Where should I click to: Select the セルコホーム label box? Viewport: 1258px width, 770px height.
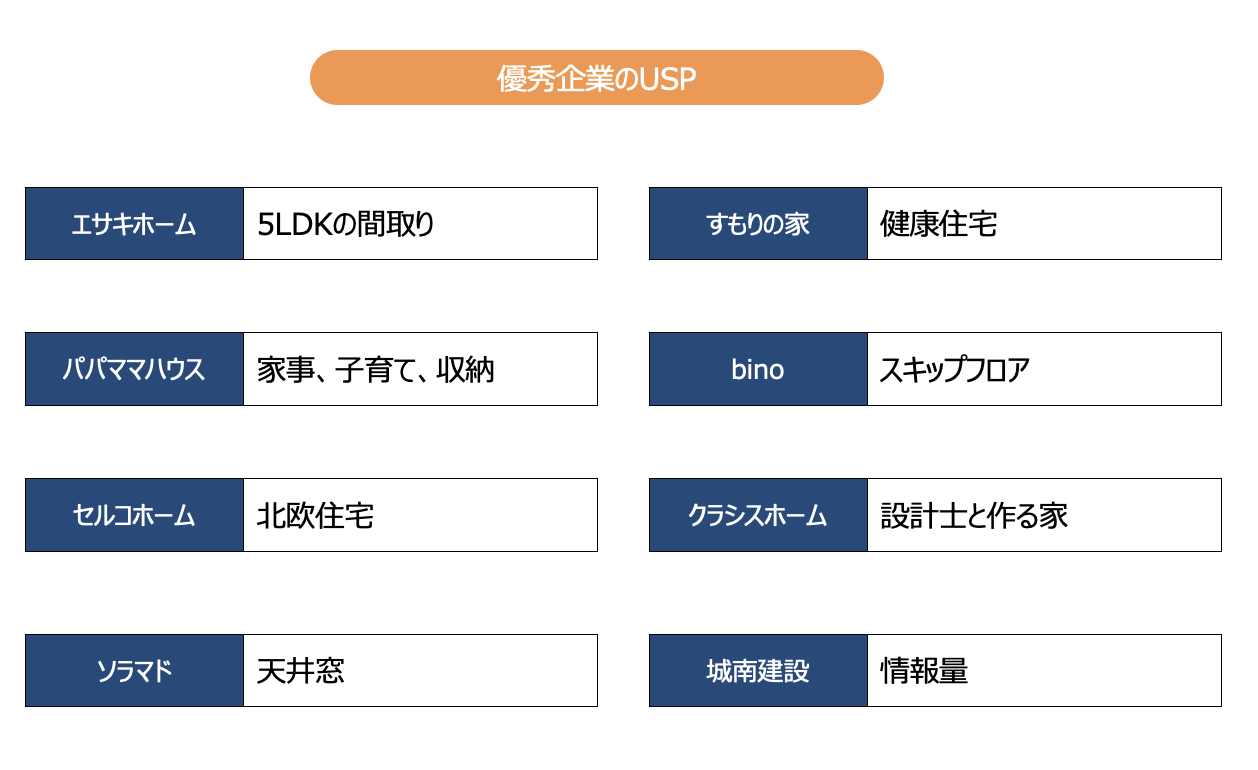pos(134,516)
